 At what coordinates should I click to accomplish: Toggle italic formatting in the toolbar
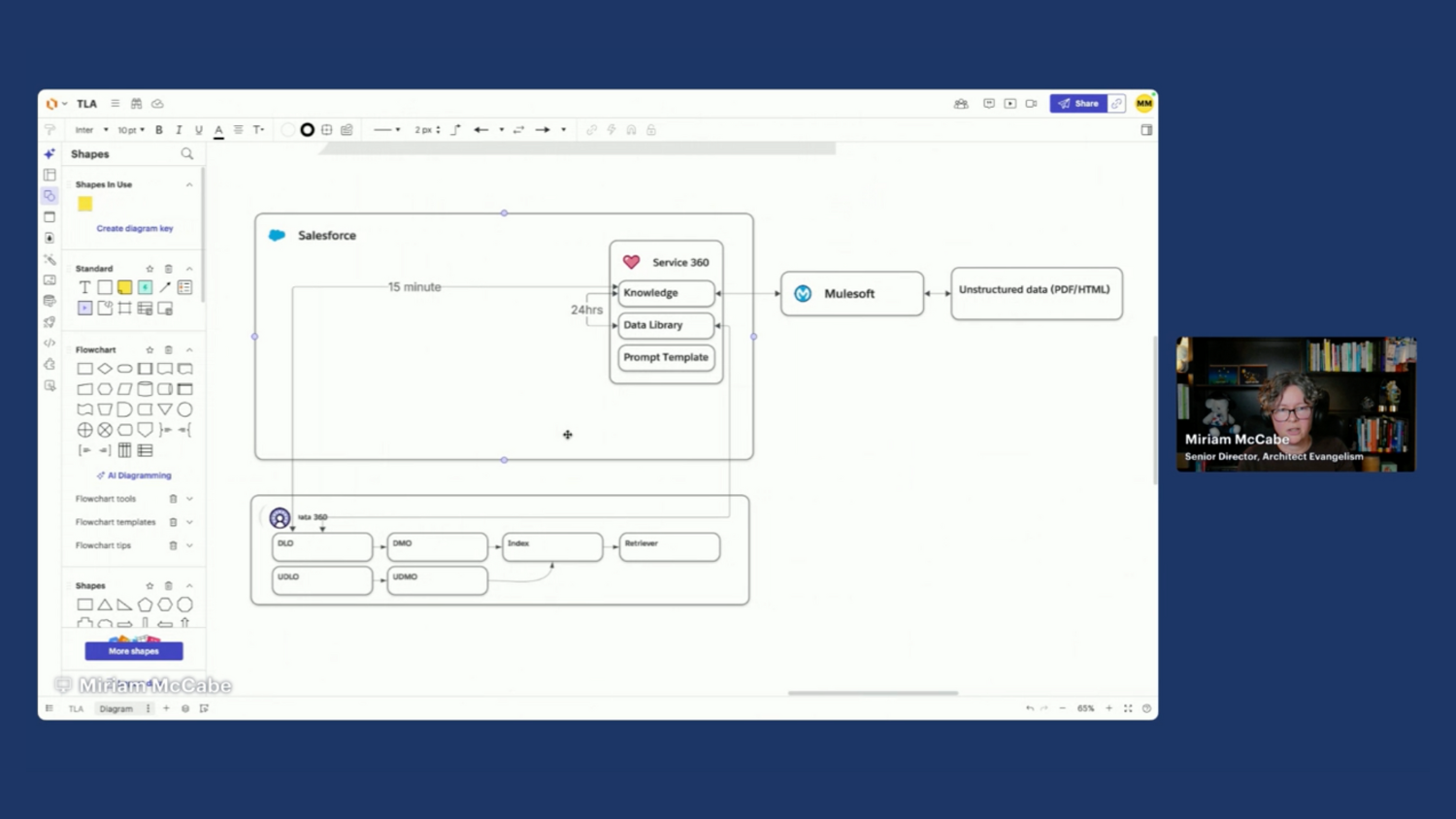[x=179, y=129]
